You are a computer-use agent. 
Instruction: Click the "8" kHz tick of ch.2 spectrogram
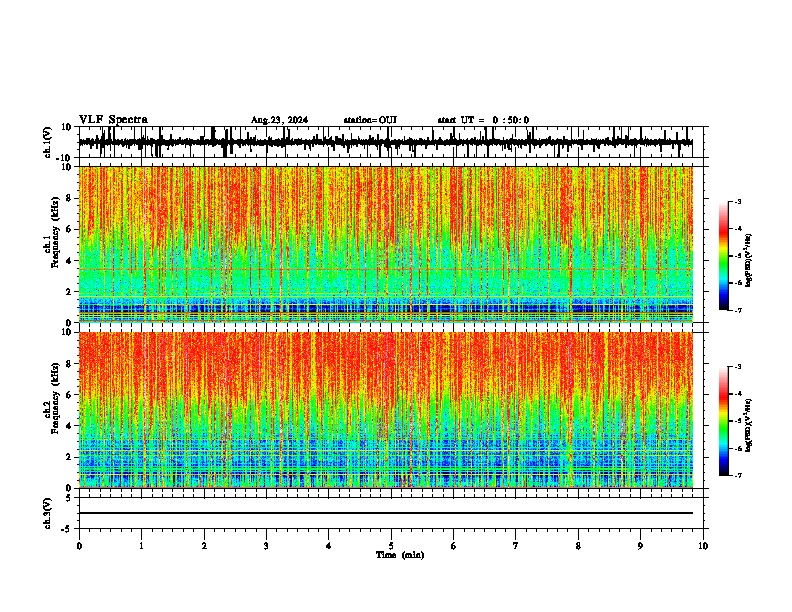click(x=69, y=364)
